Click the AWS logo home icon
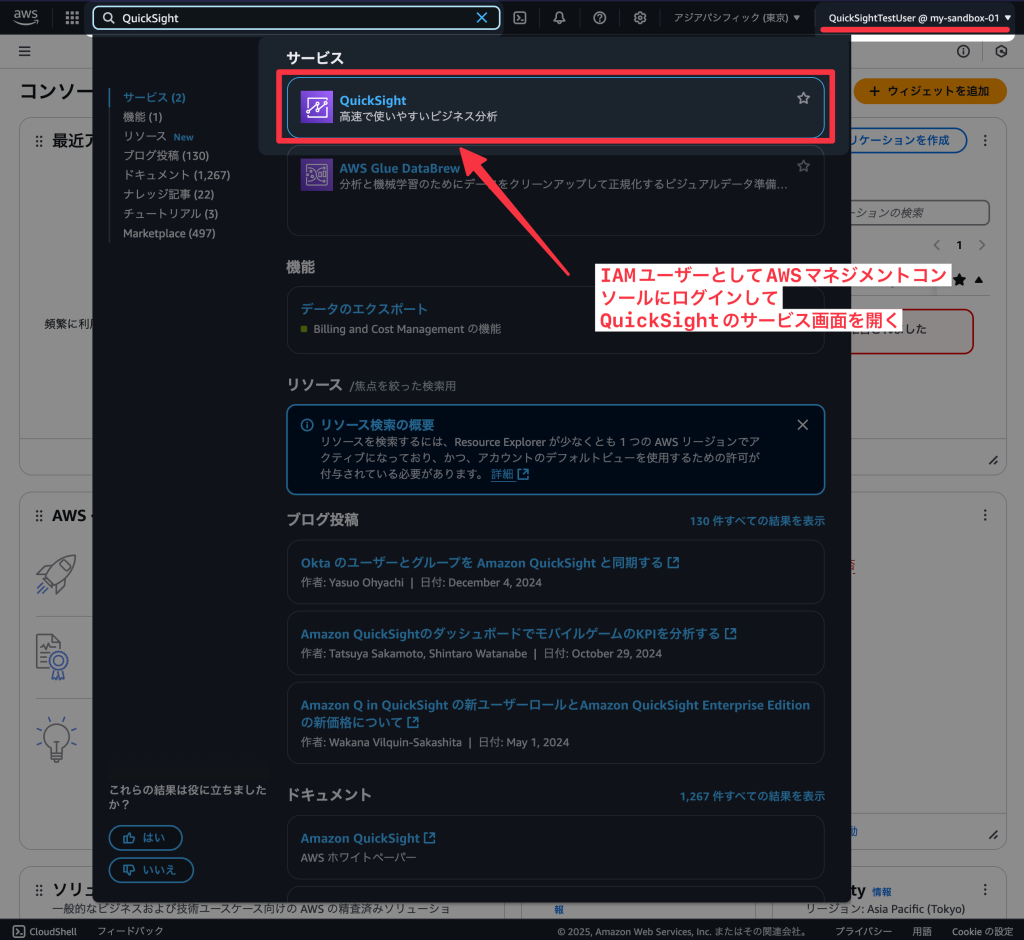Screen dimensions: 1024x940 (25, 18)
